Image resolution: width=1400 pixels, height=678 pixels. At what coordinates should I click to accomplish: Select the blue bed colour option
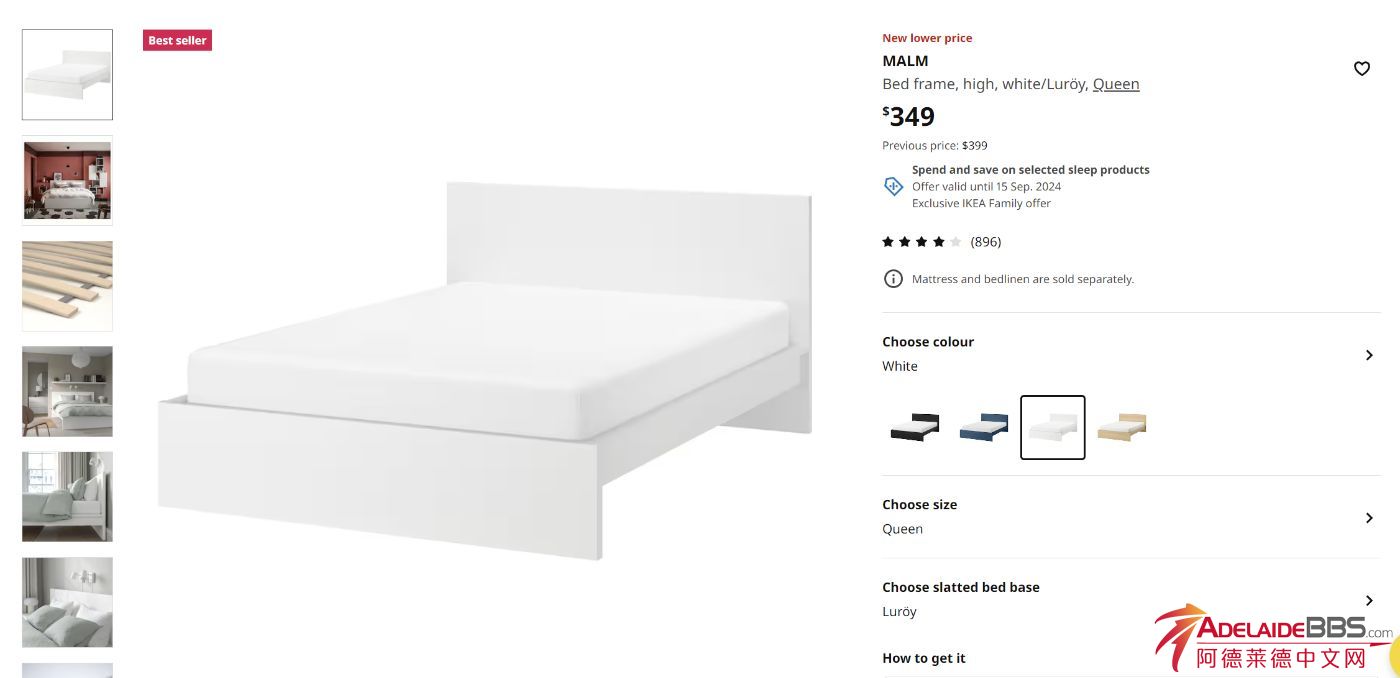tap(984, 427)
